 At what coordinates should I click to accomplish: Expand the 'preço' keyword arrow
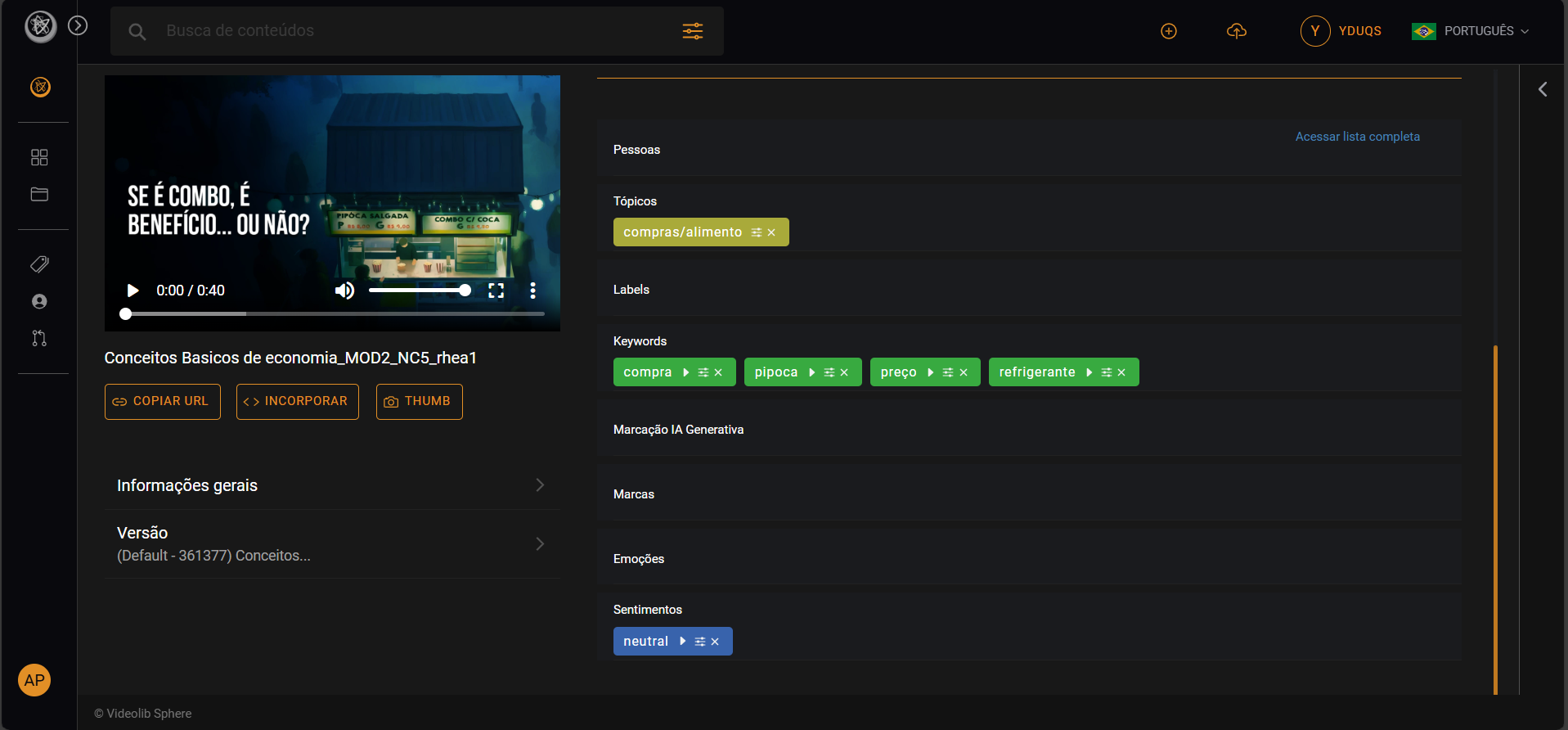pos(931,372)
